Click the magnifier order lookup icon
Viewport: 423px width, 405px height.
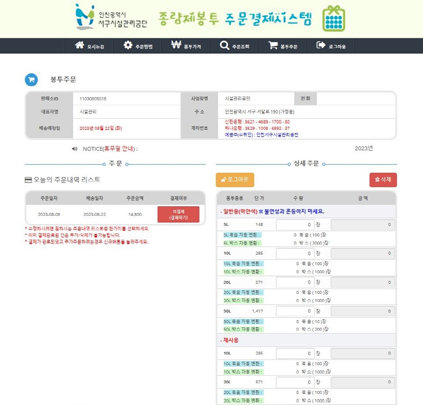(224, 45)
